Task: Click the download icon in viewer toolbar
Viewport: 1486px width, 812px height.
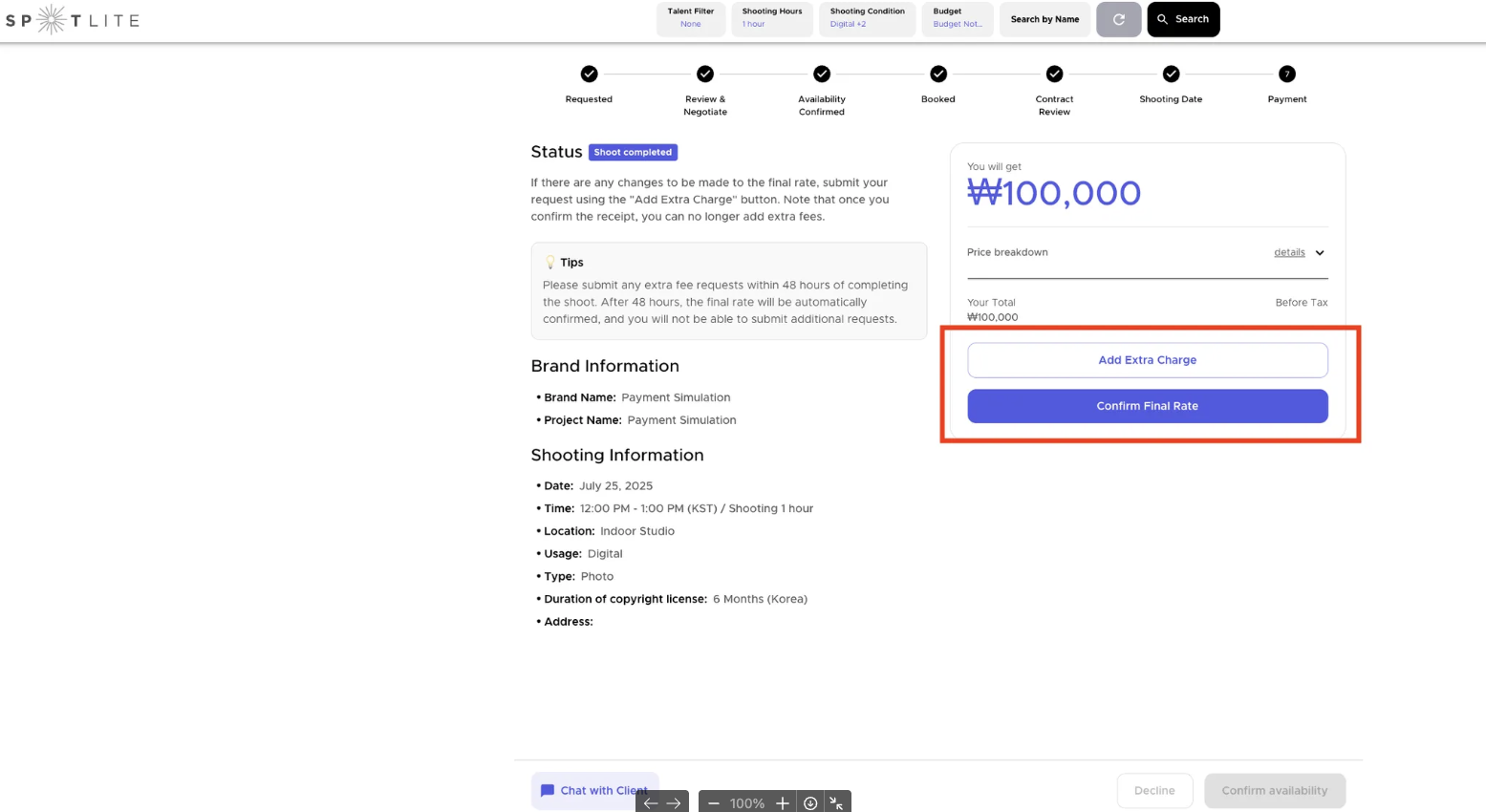Action: coord(810,803)
